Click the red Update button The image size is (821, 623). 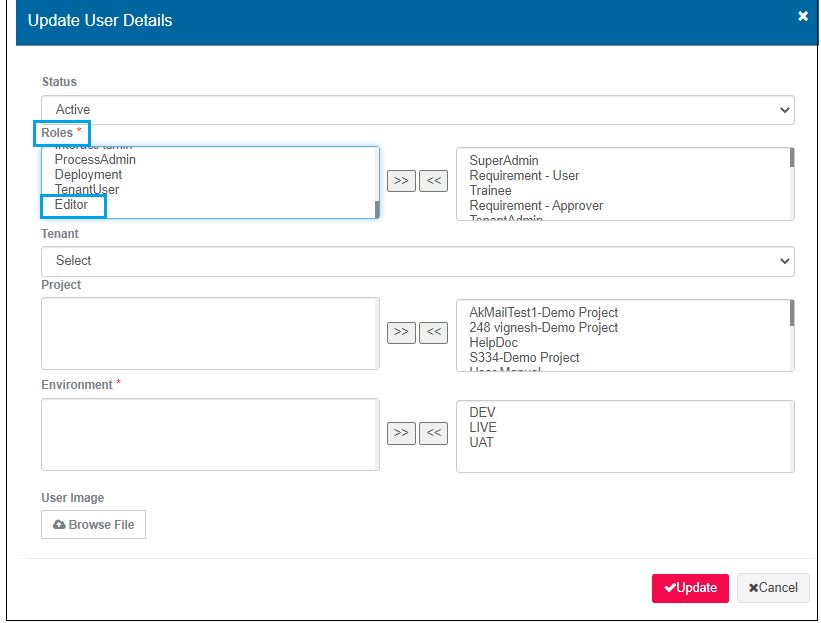click(690, 588)
